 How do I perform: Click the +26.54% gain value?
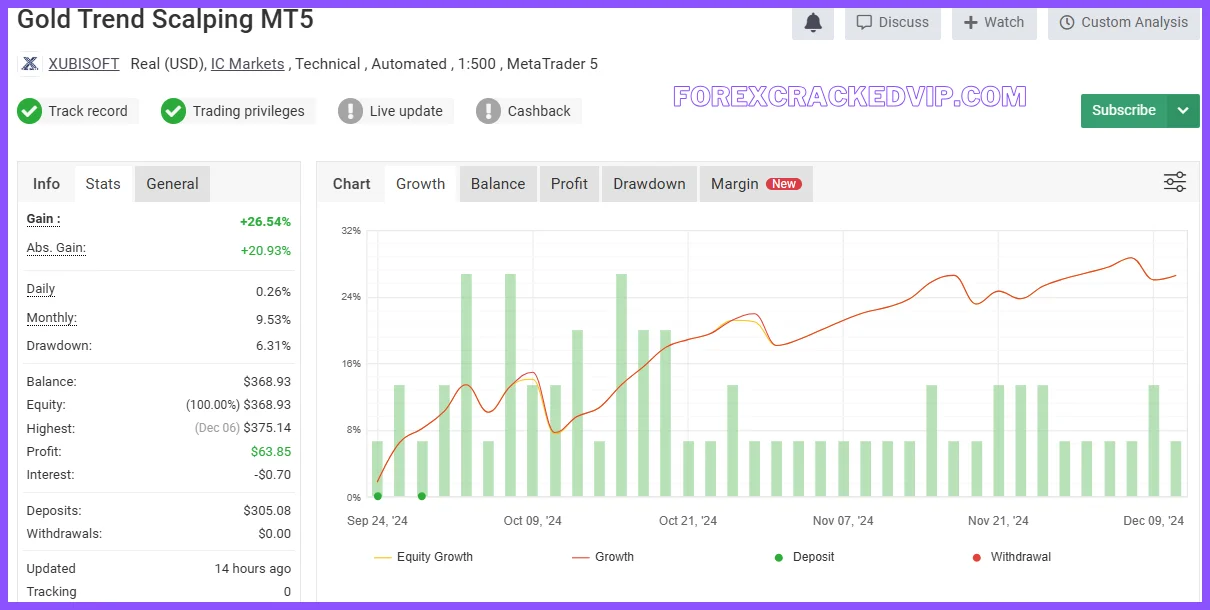point(265,222)
